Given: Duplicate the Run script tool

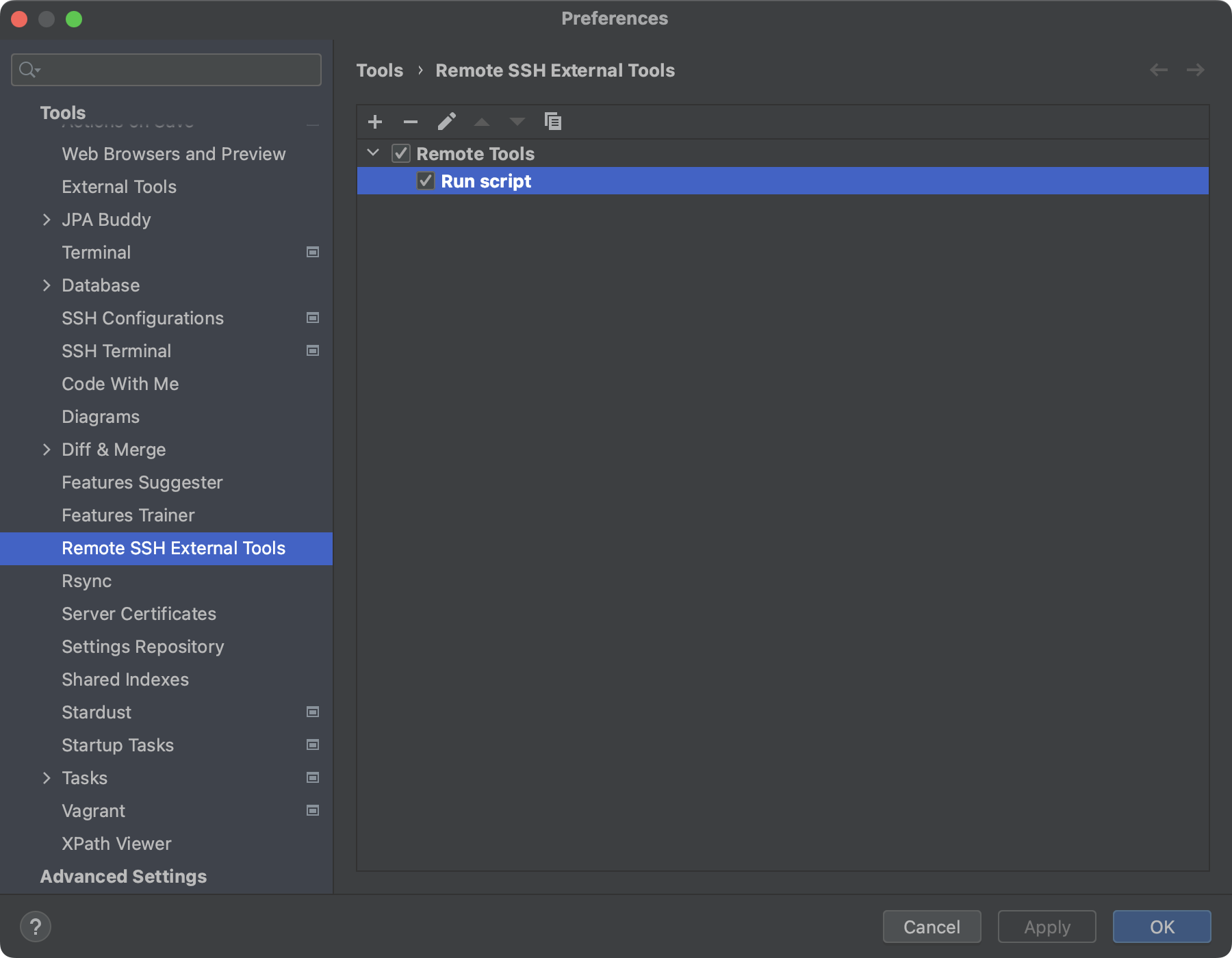Looking at the screenshot, I should [x=553, y=121].
